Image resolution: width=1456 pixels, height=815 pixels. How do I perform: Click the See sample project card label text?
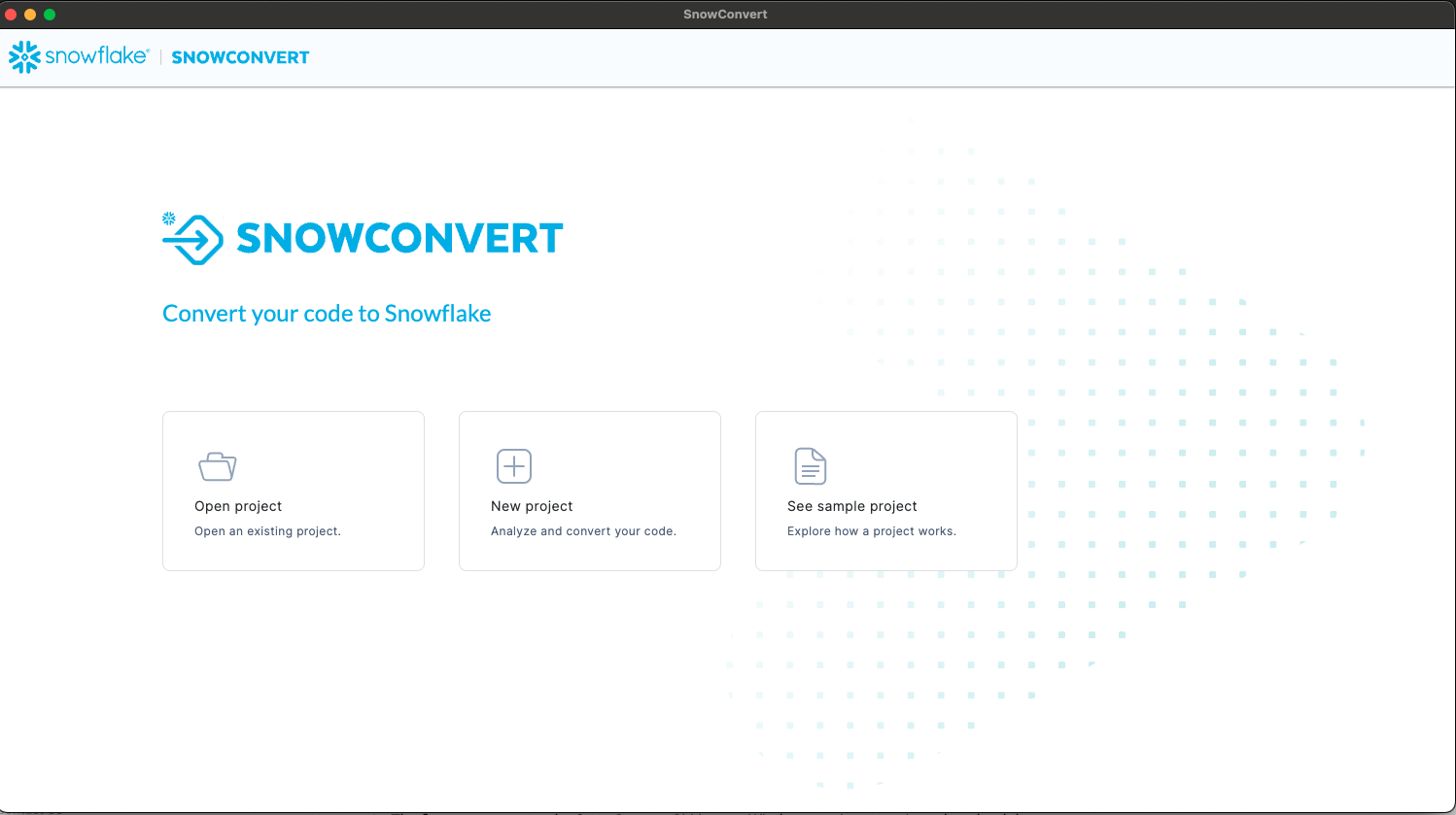[x=852, y=505]
